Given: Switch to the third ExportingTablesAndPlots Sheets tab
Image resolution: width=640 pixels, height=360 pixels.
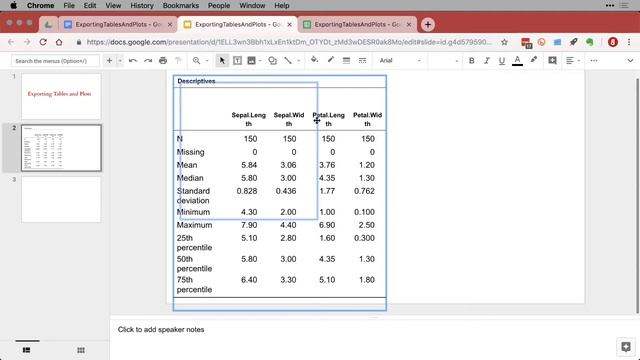Looking at the screenshot, I should [357, 24].
